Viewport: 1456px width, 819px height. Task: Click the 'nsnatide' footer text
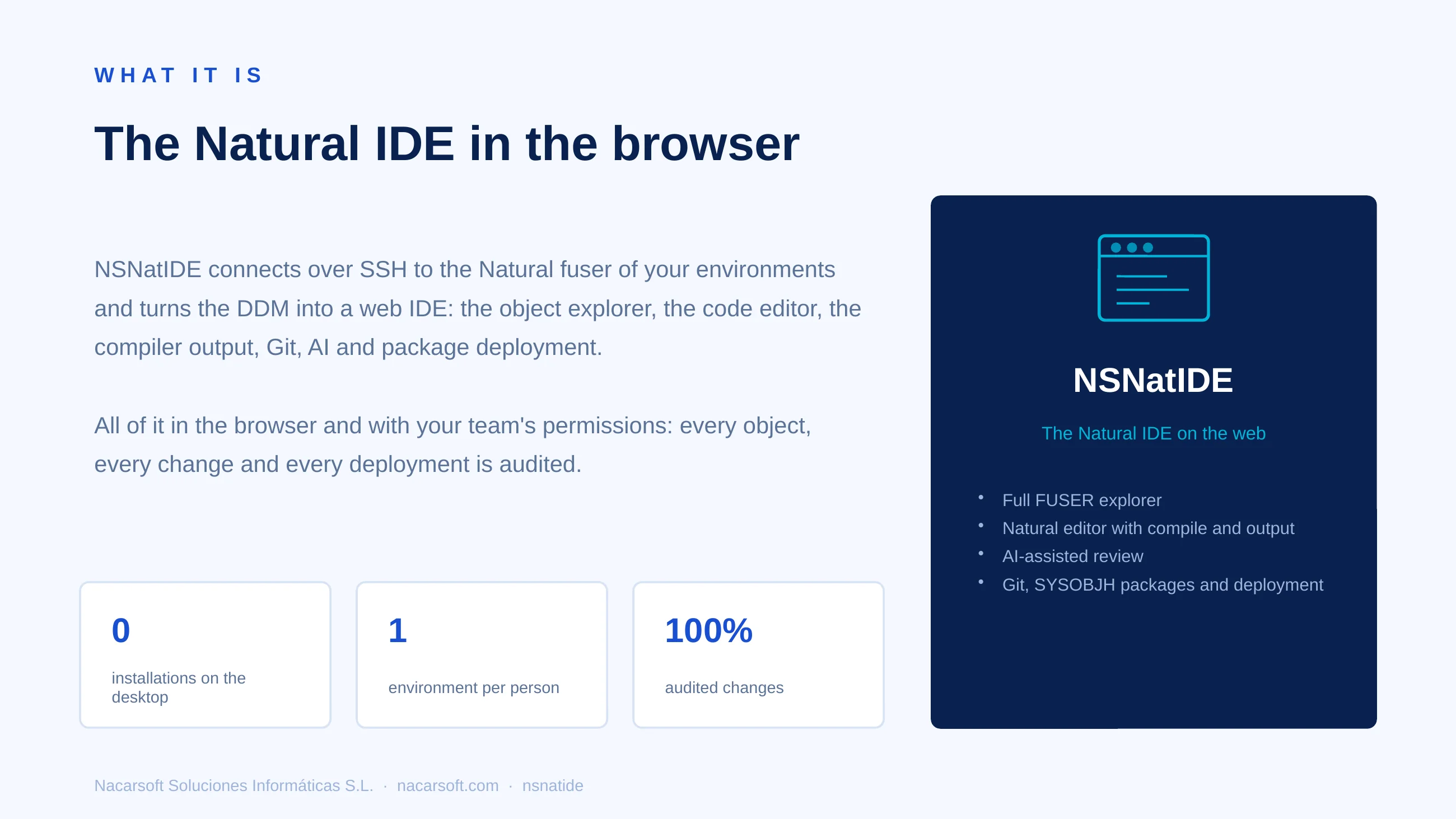point(553,785)
